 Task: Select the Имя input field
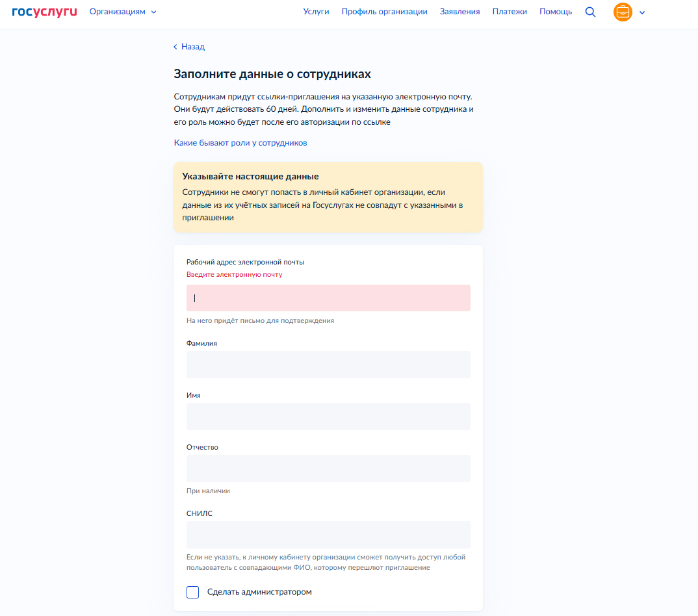tap(328, 416)
